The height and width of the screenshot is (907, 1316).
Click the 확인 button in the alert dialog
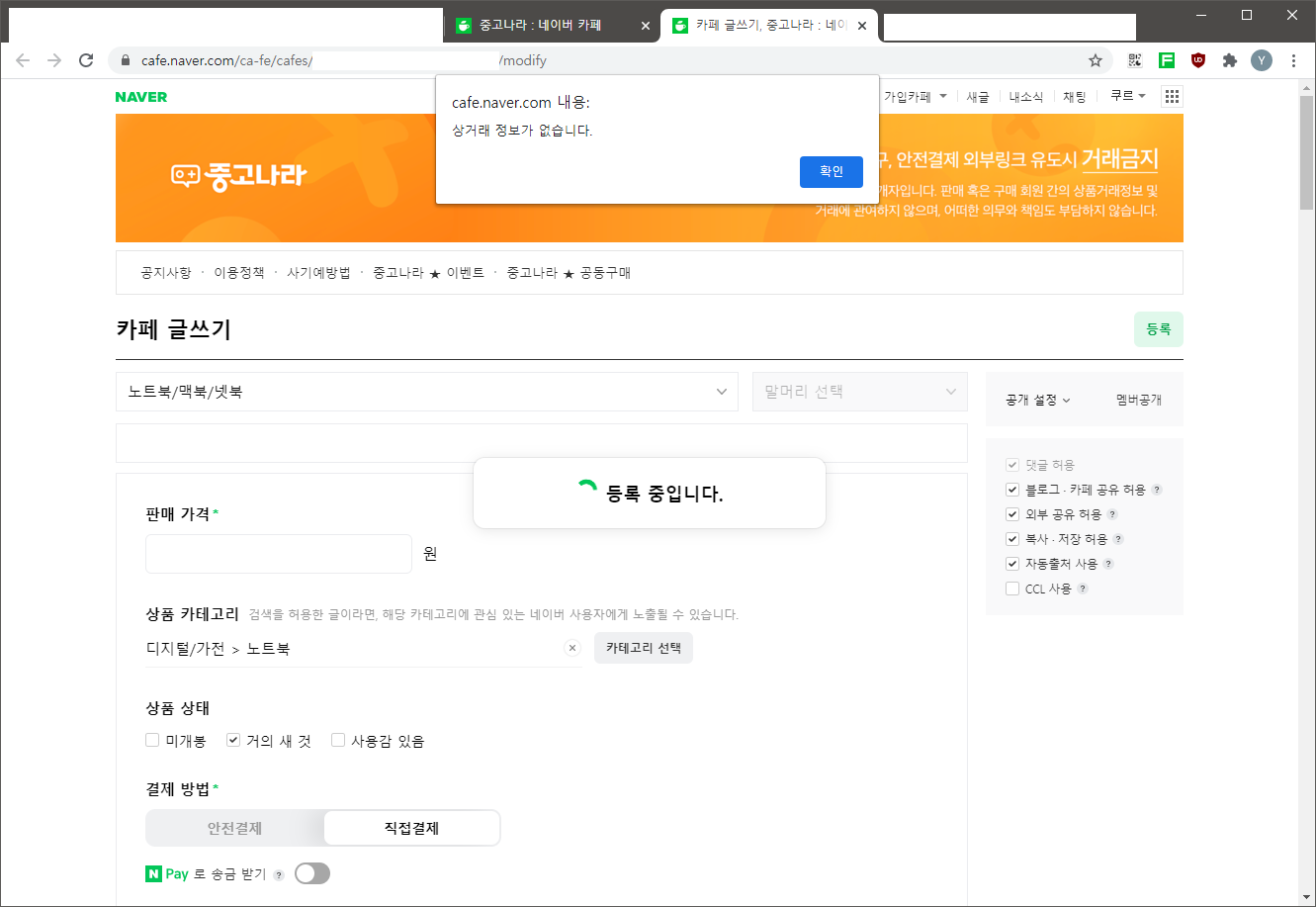click(x=831, y=171)
